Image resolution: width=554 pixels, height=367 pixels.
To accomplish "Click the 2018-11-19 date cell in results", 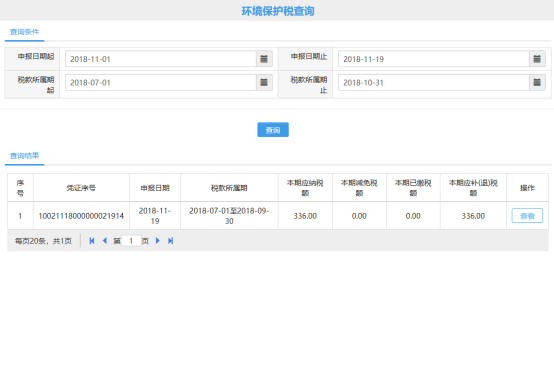I will coord(155,216).
